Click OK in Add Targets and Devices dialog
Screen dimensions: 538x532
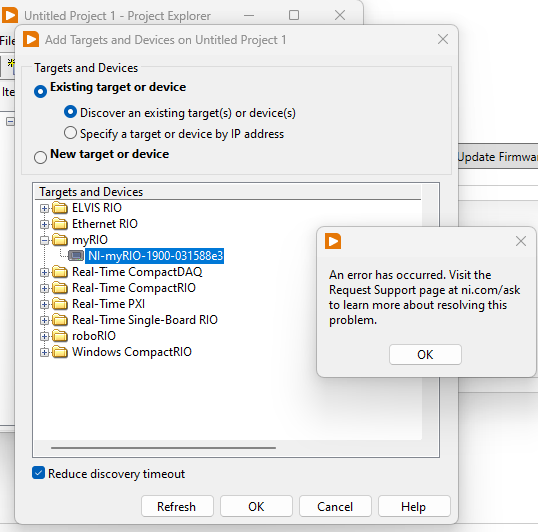pyautogui.click(x=256, y=506)
